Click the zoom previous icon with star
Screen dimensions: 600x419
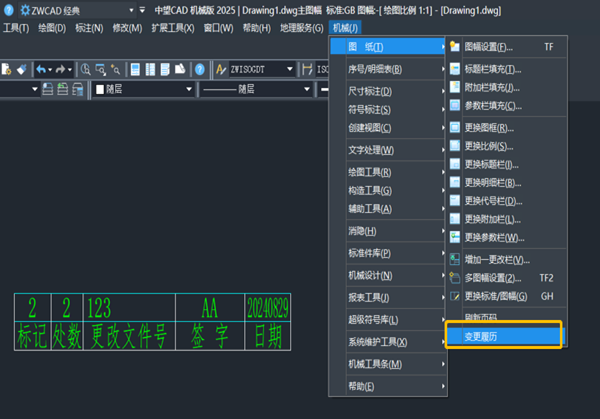click(115, 69)
